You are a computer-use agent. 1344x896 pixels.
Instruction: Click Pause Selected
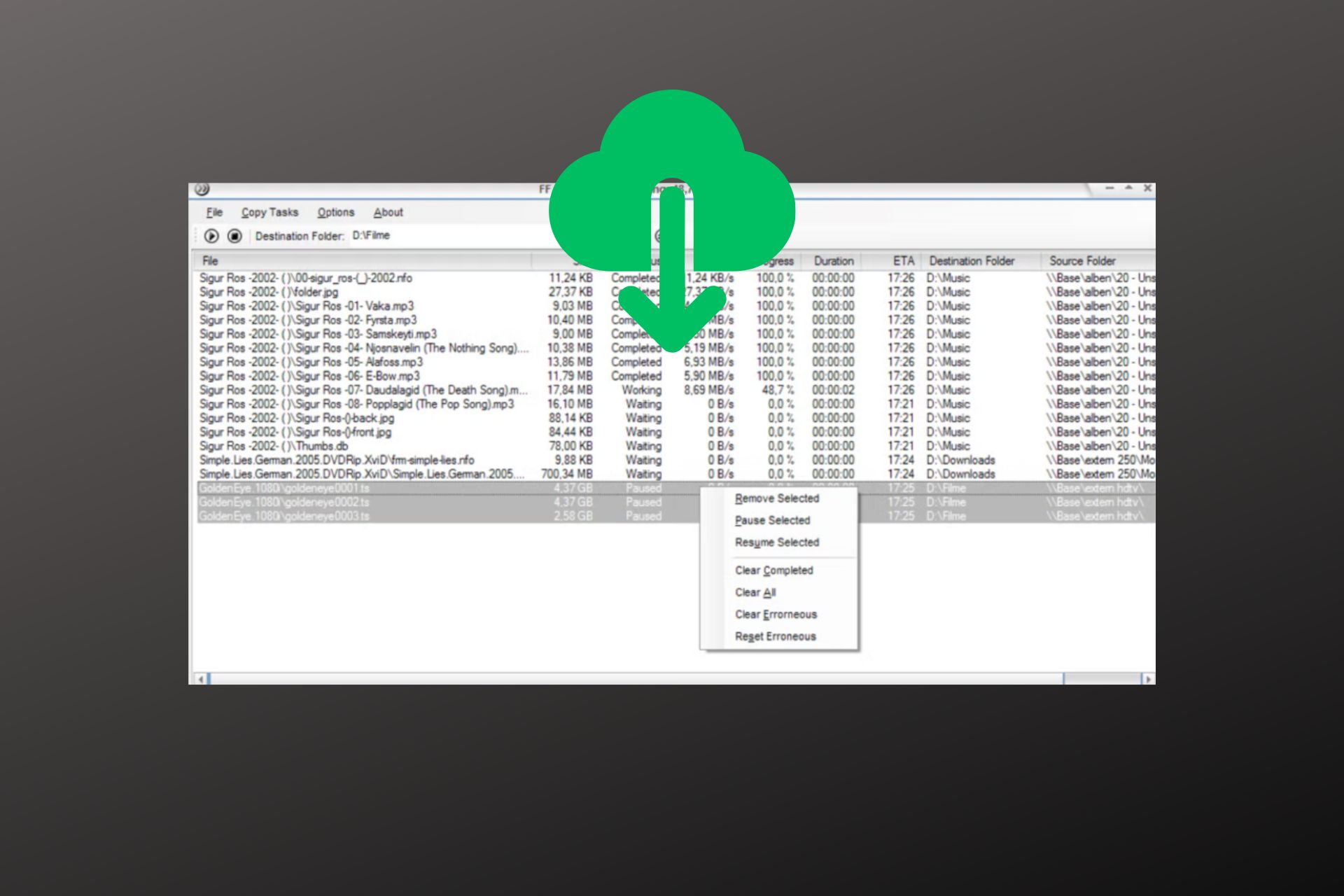click(x=771, y=520)
